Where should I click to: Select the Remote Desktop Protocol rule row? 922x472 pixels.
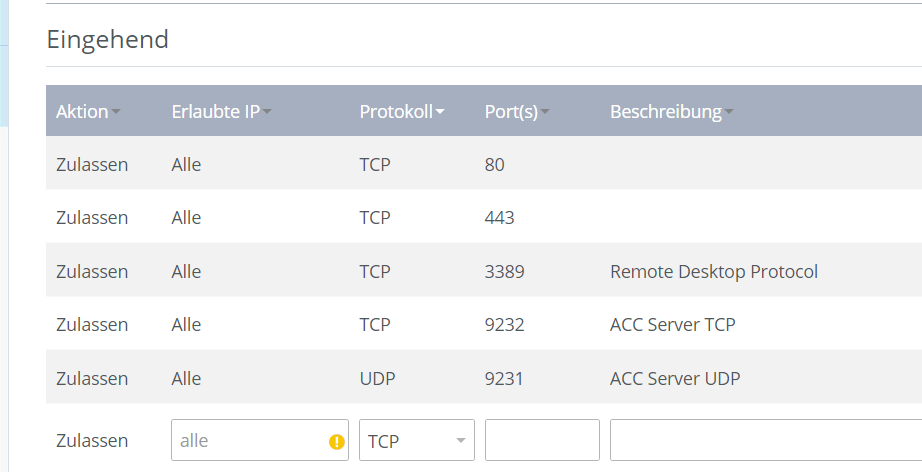(x=484, y=272)
